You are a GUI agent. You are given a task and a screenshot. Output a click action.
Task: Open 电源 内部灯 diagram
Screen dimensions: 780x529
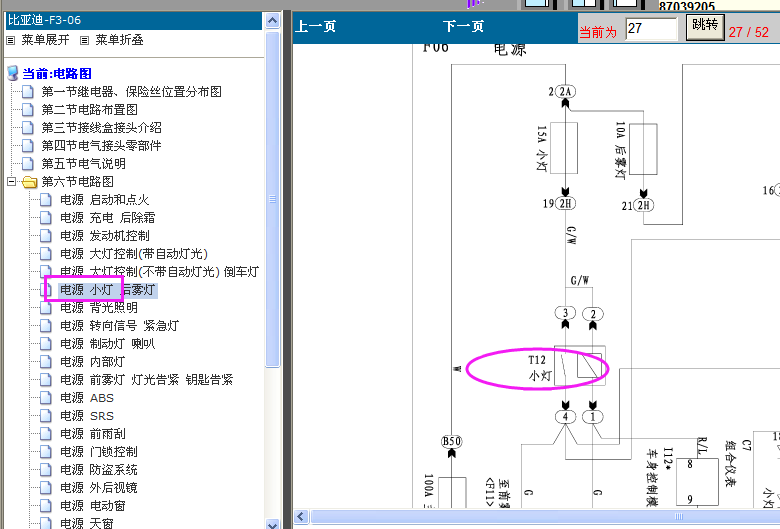pyautogui.click(x=93, y=362)
